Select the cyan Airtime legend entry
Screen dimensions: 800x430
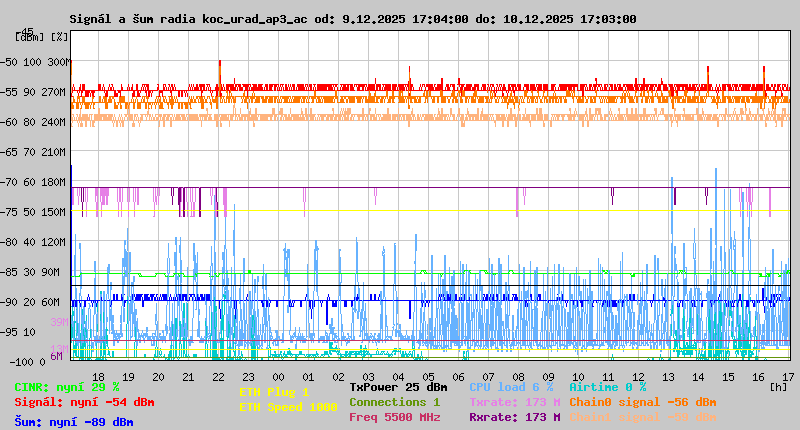607,387
